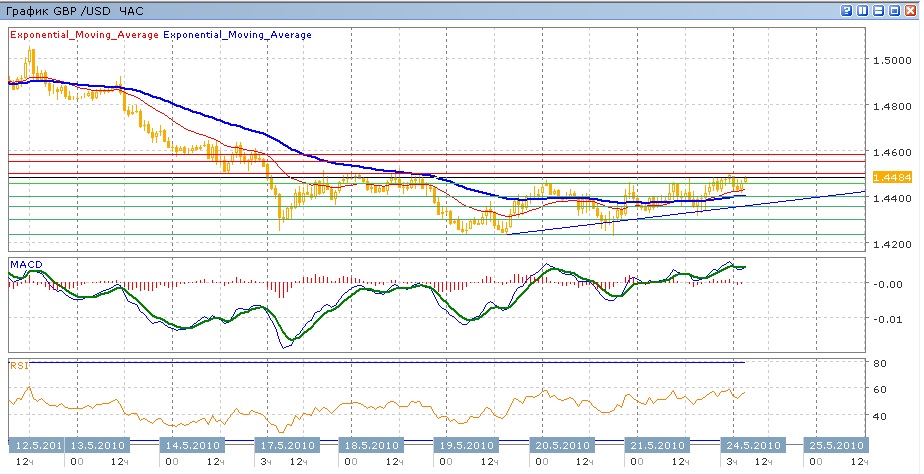
Task: Click the RSI indicator label
Action: pyautogui.click(x=18, y=365)
